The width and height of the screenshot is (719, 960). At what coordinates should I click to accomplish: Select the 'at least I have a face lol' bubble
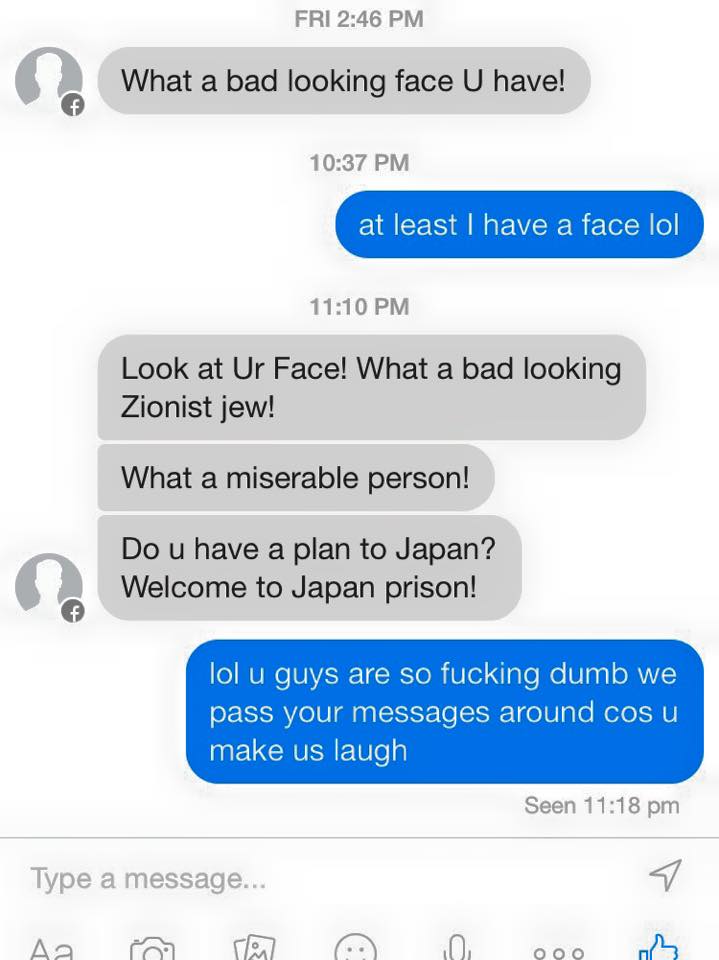[x=519, y=224]
